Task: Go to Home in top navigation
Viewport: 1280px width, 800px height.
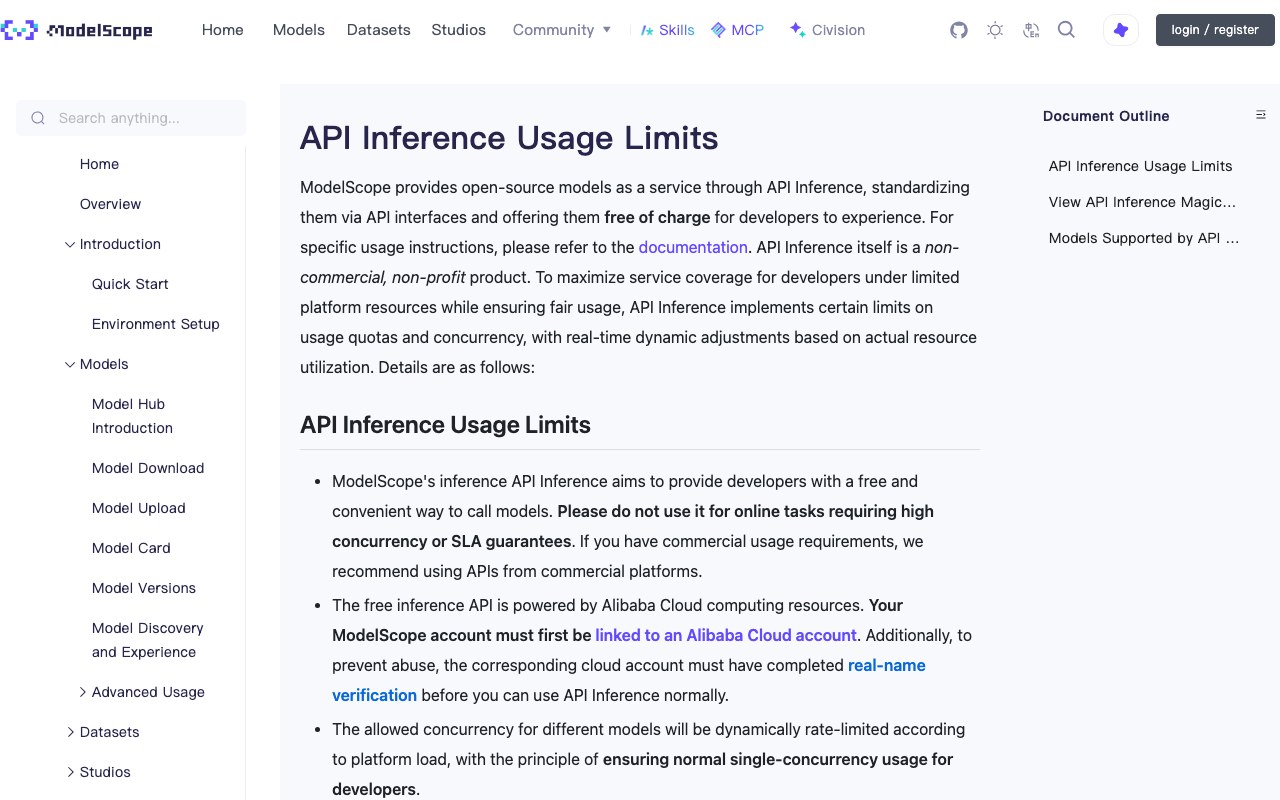Action: click(x=223, y=30)
